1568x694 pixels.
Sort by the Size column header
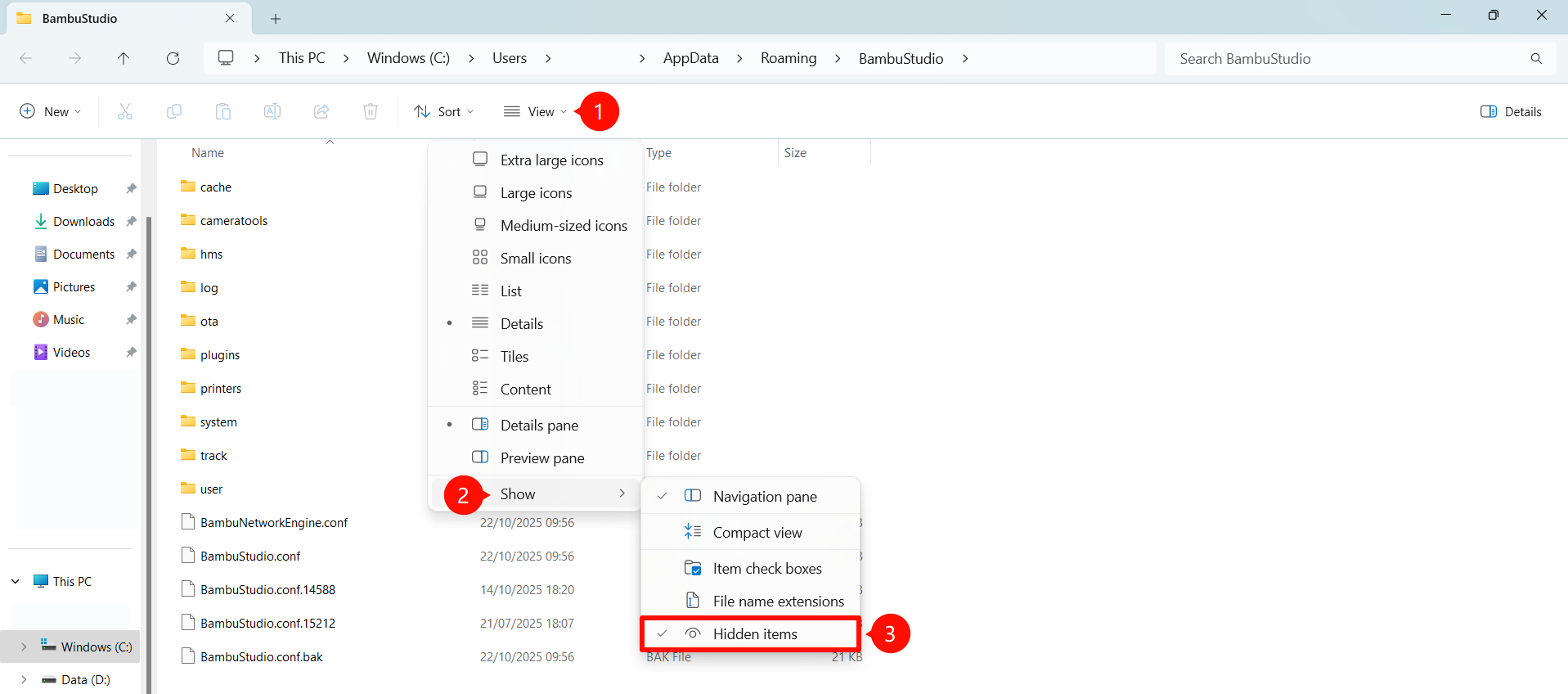[795, 152]
